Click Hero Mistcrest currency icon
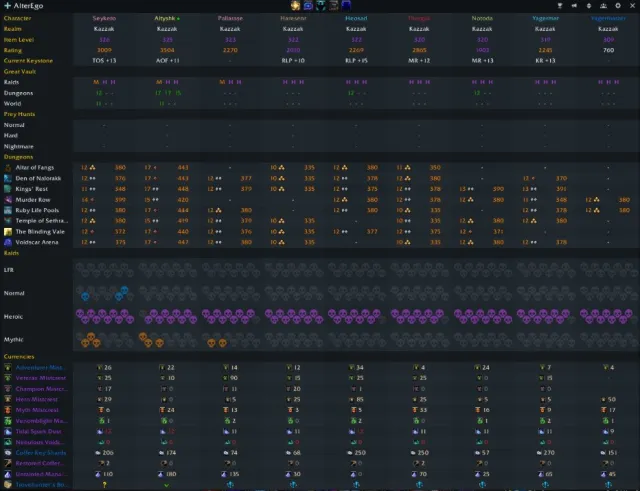640x491 pixels. [x=8, y=399]
